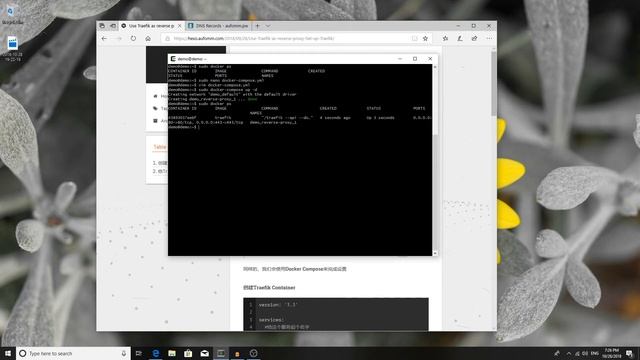Image resolution: width=640 pixels, height=360 pixels.
Task: Click the Cortana microphone icon
Action: point(124,353)
